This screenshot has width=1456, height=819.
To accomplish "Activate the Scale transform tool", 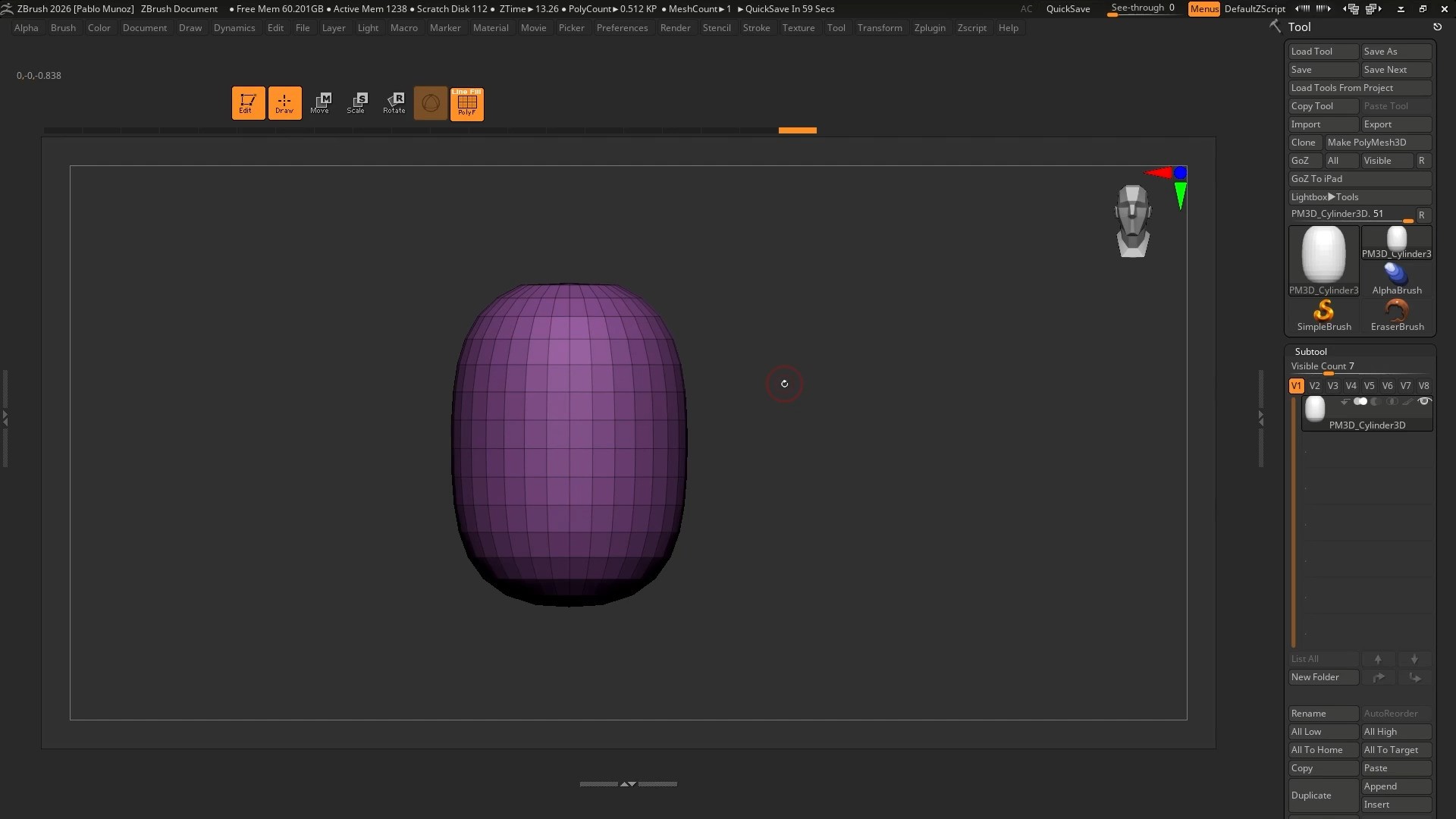I will click(x=356, y=103).
